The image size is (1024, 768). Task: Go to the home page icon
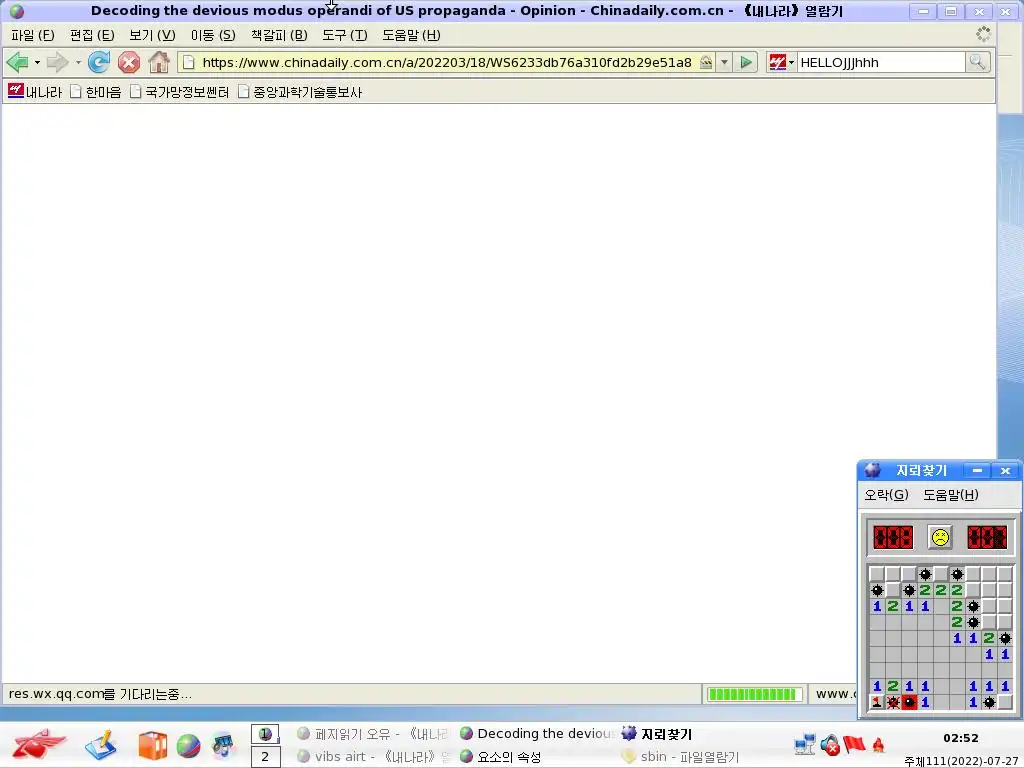point(159,63)
